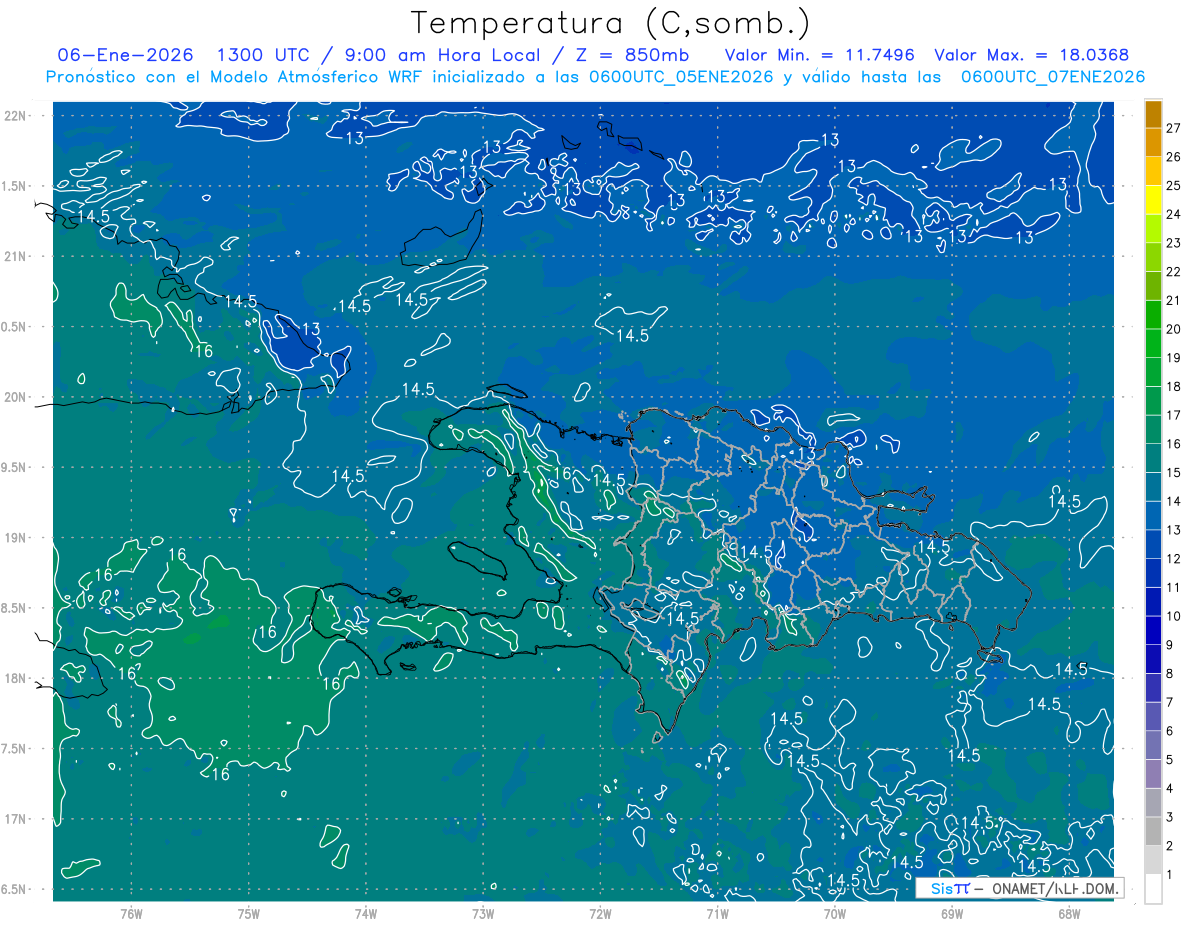This screenshot has width=1200, height=927.
Task: Click the color scale label "21"
Action: click(1174, 301)
